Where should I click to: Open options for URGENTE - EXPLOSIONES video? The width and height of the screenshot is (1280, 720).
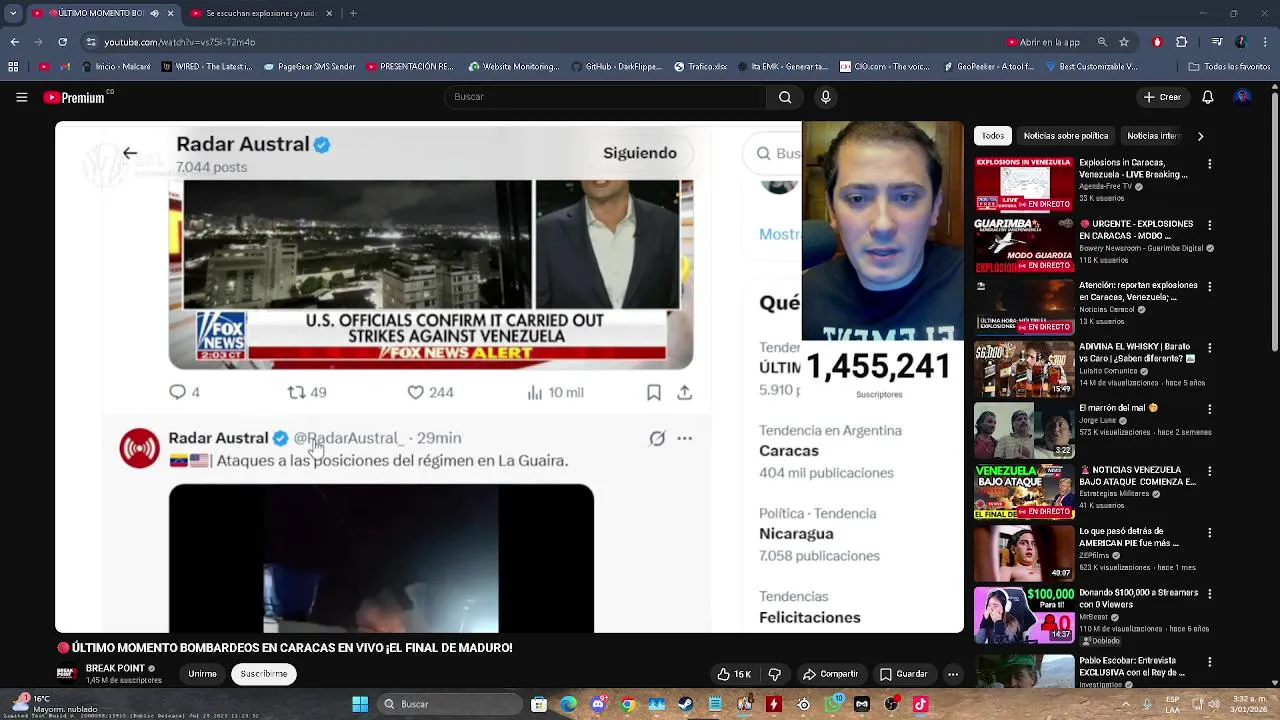(1210, 225)
